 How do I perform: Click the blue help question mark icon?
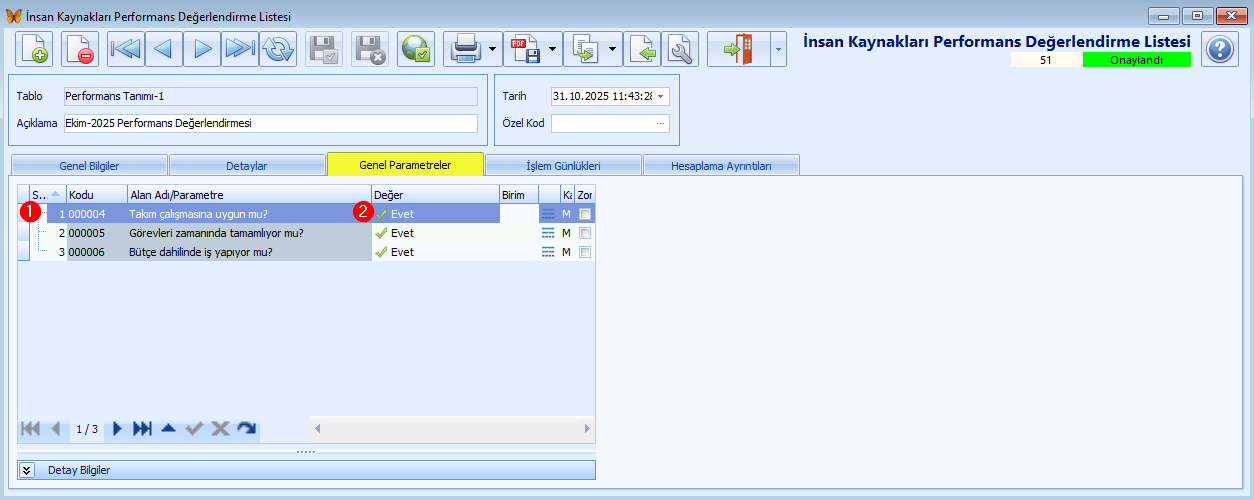click(1220, 49)
